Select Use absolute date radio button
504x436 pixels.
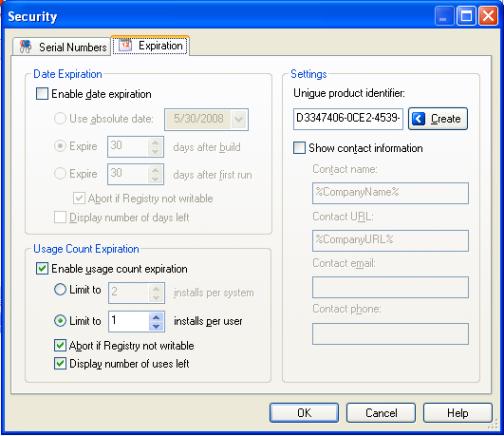[x=60, y=118]
